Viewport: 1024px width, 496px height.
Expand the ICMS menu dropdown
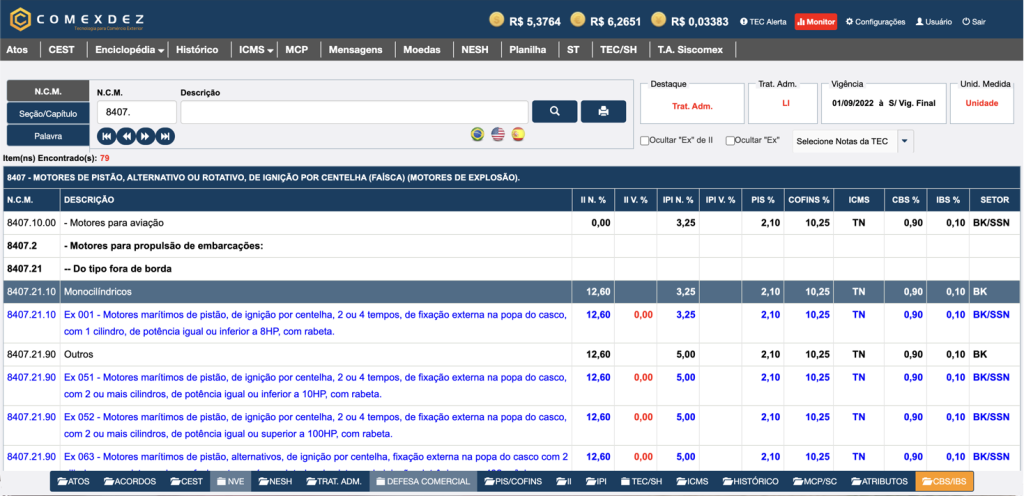point(256,49)
